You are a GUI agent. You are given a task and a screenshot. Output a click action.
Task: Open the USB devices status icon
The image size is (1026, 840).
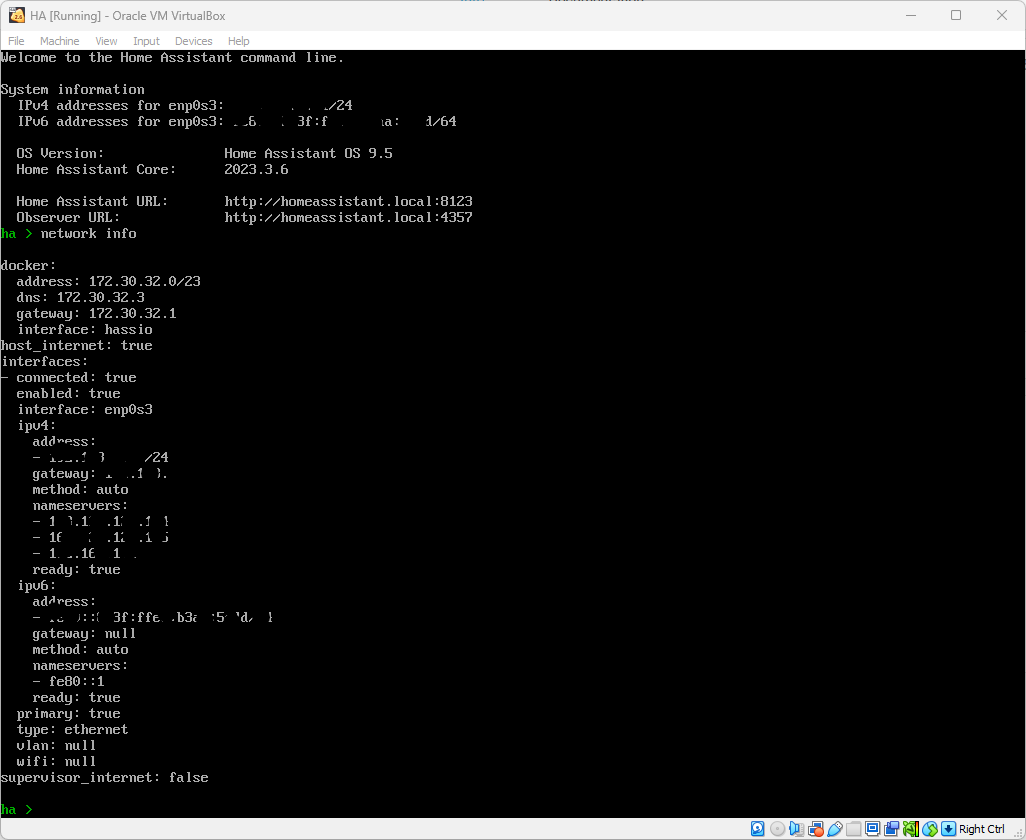pyautogui.click(x=833, y=829)
